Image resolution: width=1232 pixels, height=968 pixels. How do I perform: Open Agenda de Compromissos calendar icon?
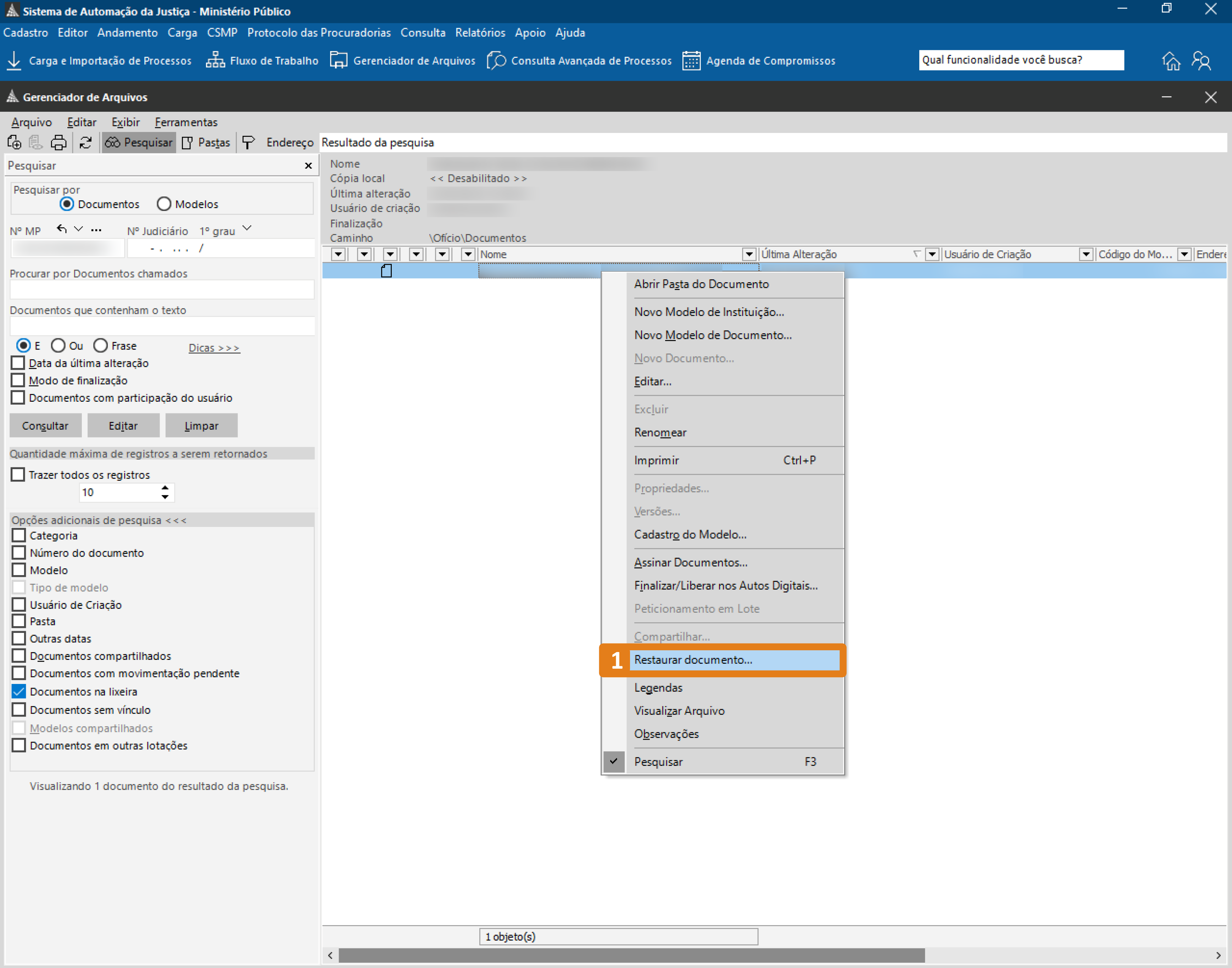pos(691,60)
